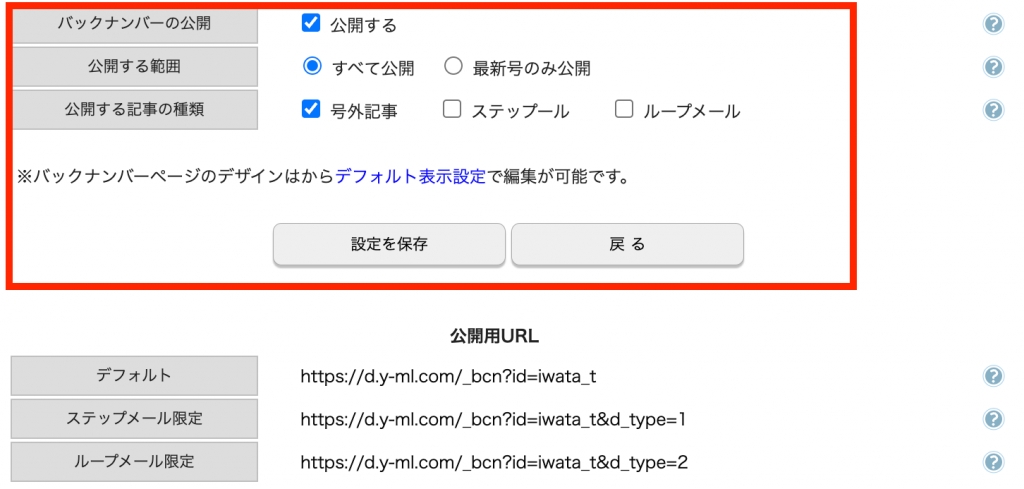Open help icon for バックナンバーの公開 row
The width and height of the screenshot is (1024, 489).
pyautogui.click(x=993, y=24)
